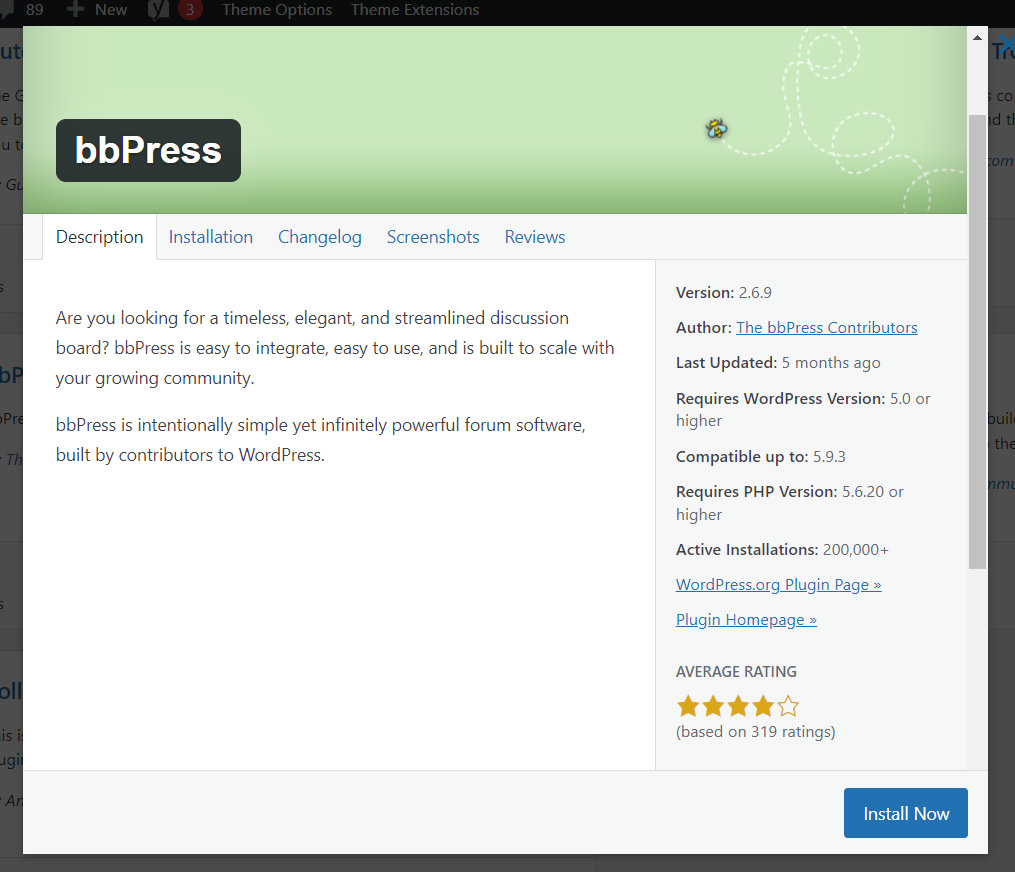Open Theme Options in admin bar
The height and width of the screenshot is (872, 1015).
click(x=277, y=10)
